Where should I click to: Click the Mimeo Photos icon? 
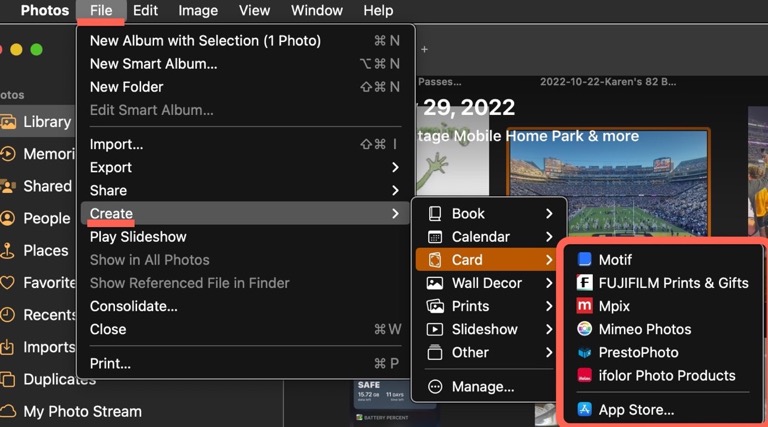(585, 329)
